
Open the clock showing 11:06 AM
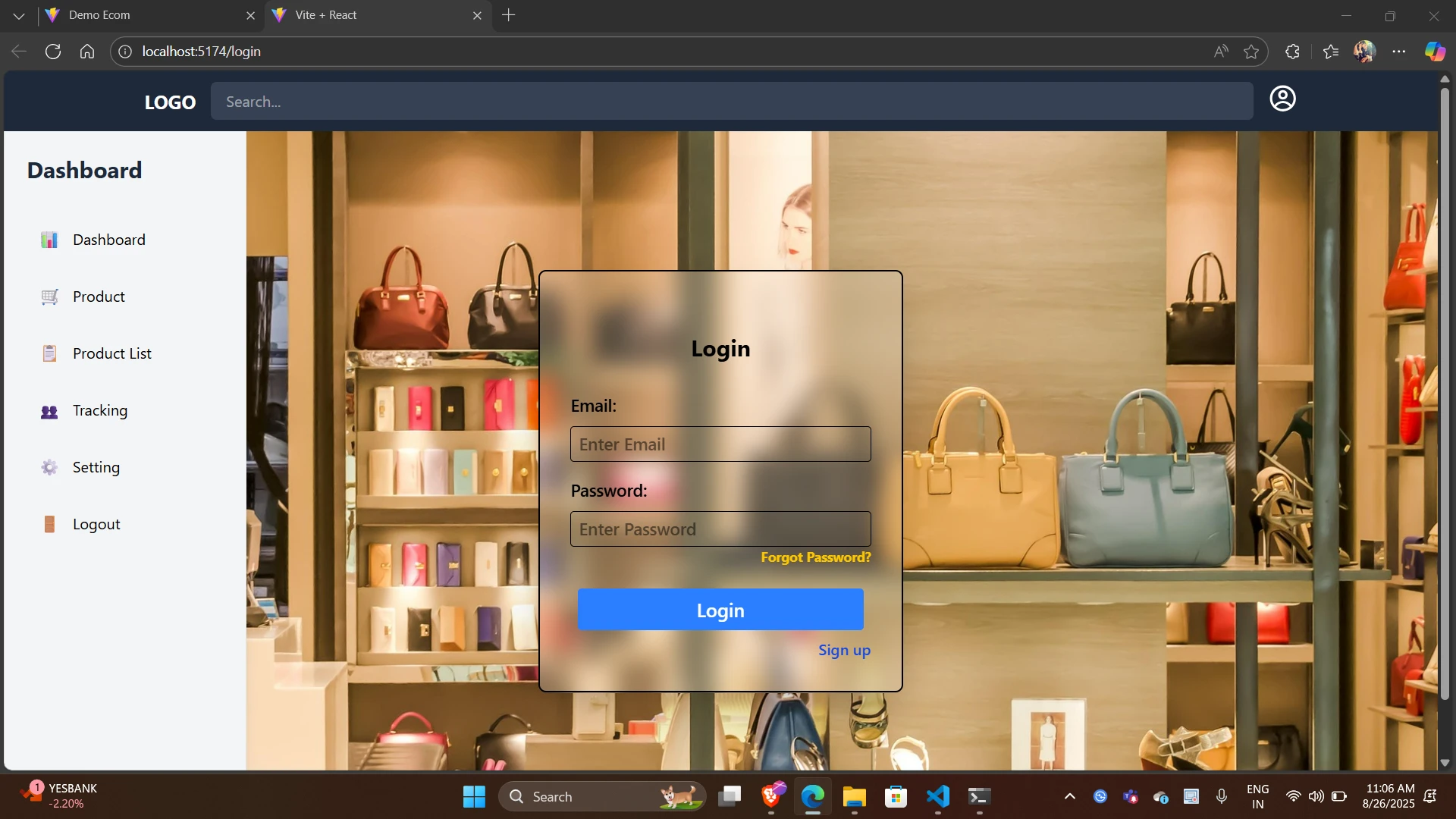click(1389, 796)
